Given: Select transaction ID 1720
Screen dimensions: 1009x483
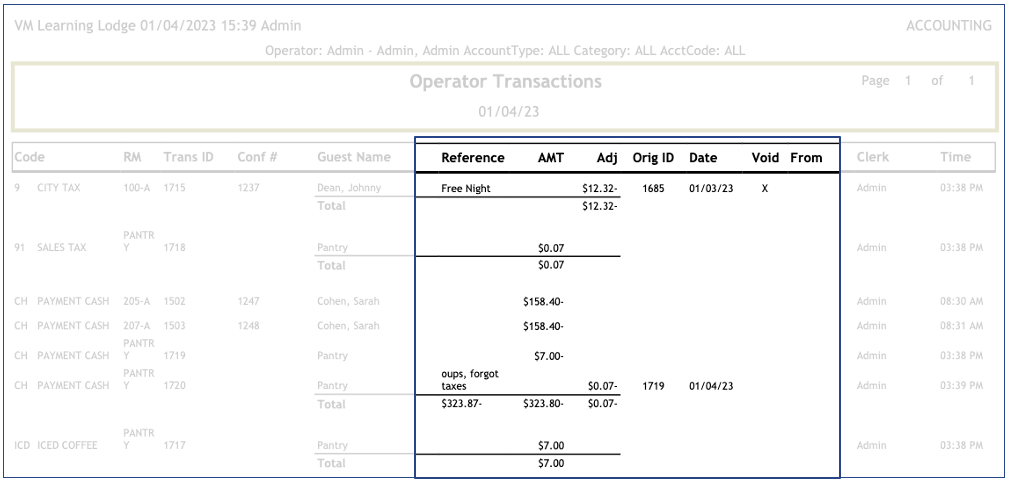Looking at the screenshot, I should pos(176,385).
